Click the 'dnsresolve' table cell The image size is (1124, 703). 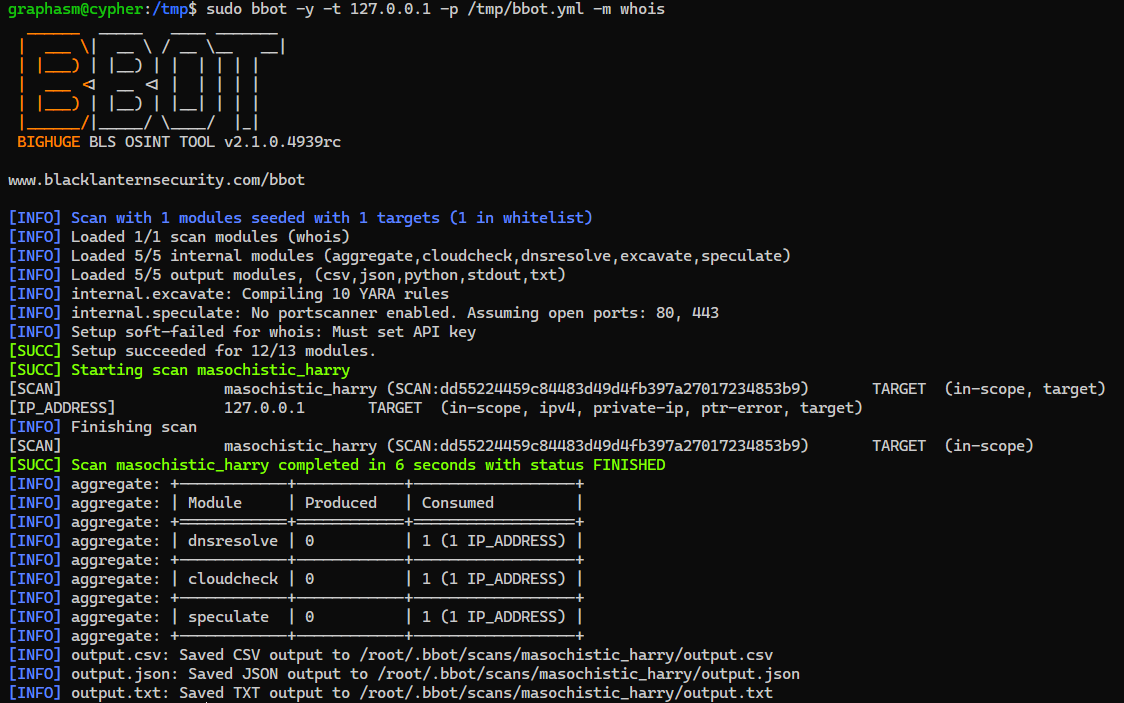pos(232,541)
